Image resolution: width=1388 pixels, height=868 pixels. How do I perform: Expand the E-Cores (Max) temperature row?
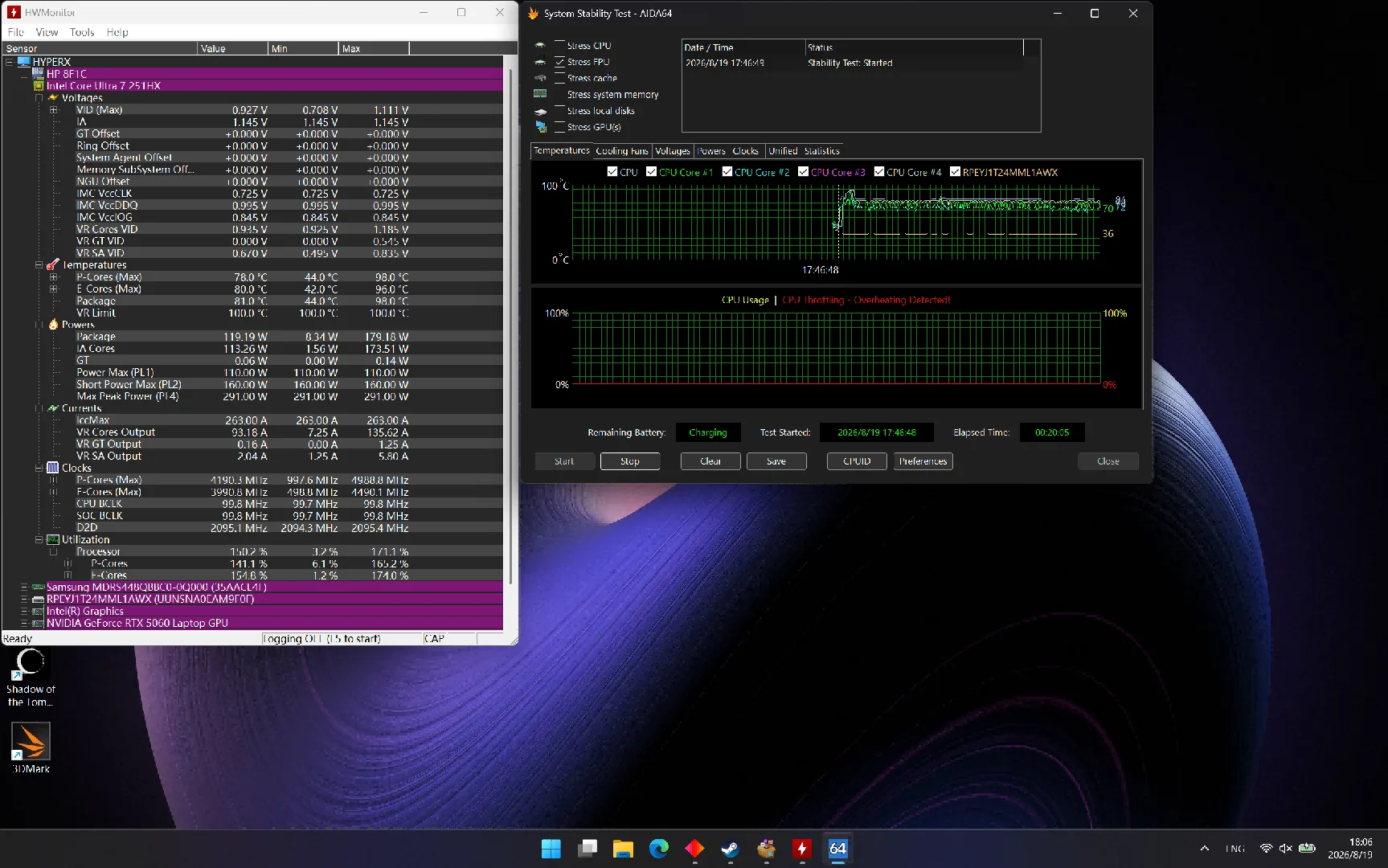click(x=54, y=289)
